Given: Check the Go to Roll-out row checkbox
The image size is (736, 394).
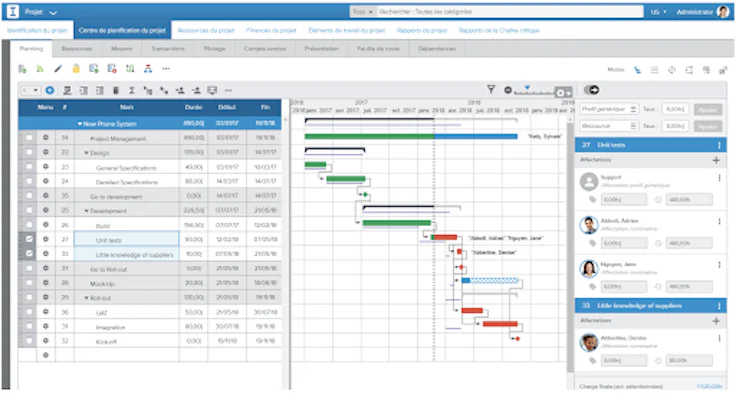Looking at the screenshot, I should (29, 268).
